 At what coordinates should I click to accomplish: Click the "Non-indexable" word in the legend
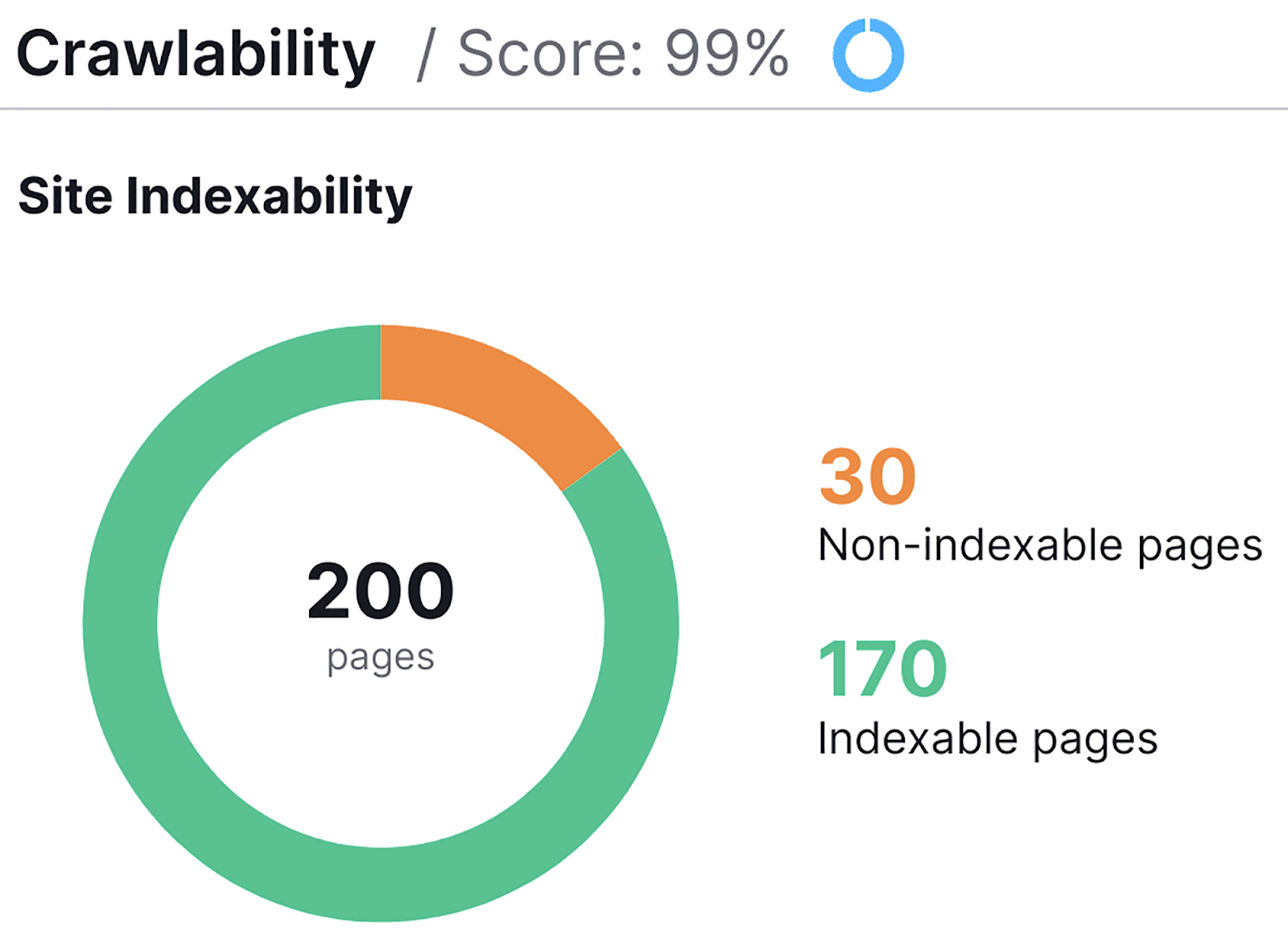[x=970, y=545]
